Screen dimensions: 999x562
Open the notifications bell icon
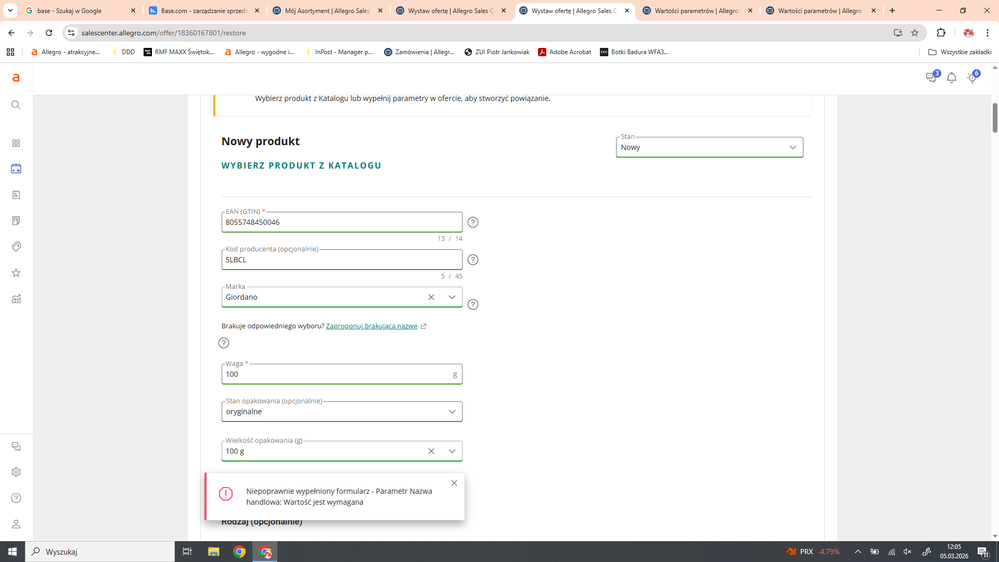coord(951,78)
